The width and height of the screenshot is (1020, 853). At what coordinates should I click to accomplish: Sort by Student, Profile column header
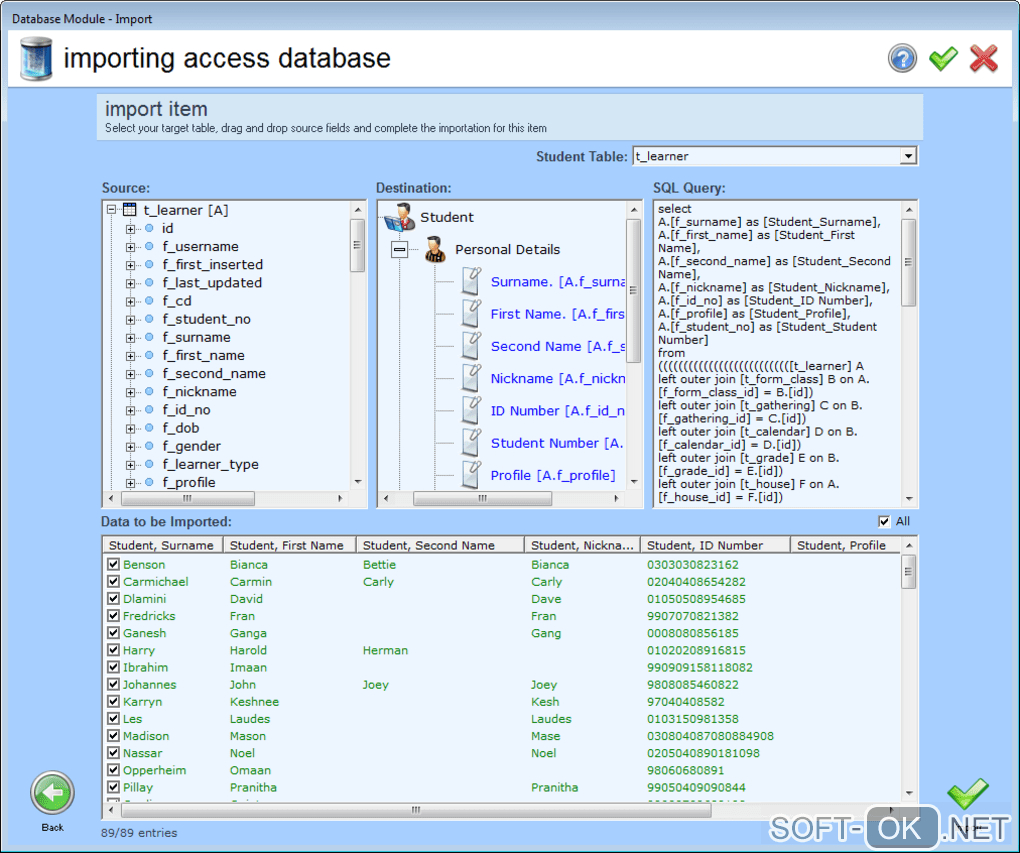point(845,545)
